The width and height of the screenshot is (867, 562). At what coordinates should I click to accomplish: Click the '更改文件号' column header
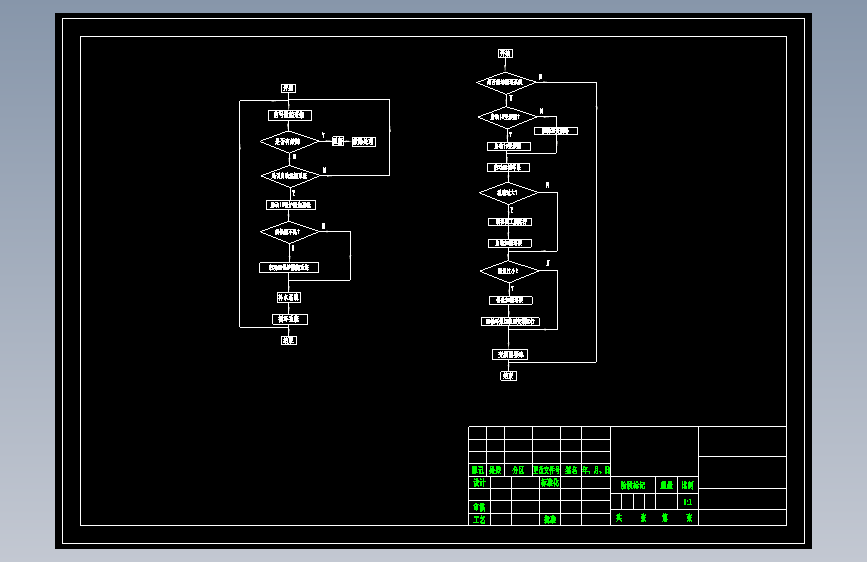point(546,470)
